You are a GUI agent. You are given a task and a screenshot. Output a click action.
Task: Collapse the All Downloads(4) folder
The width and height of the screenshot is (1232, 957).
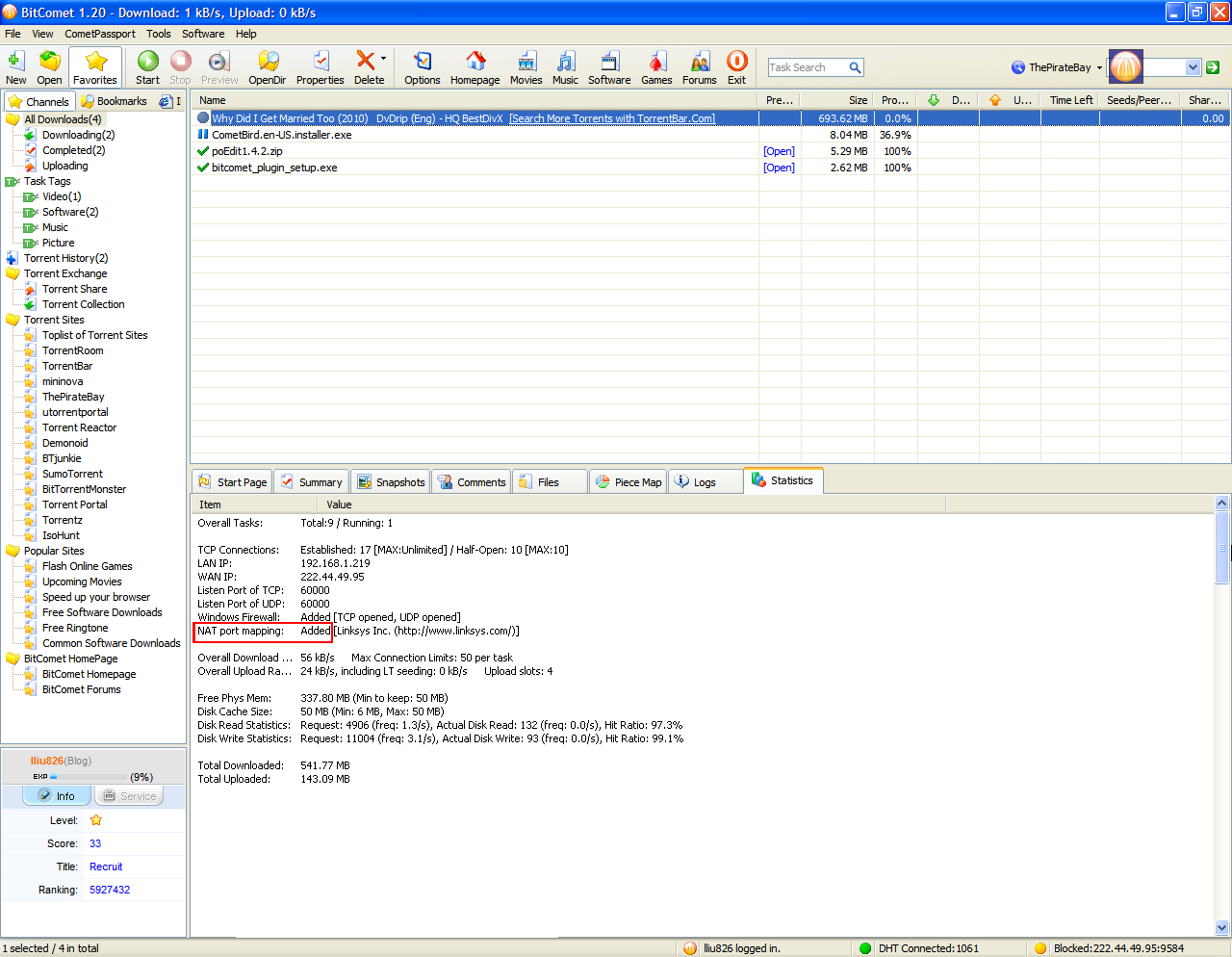tap(13, 119)
